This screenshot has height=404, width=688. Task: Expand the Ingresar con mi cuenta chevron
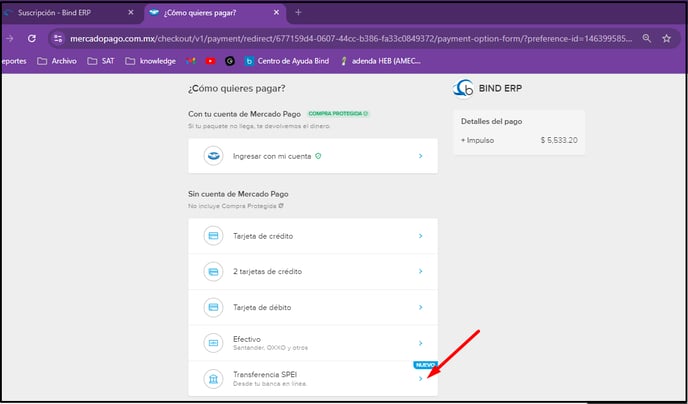tap(420, 156)
